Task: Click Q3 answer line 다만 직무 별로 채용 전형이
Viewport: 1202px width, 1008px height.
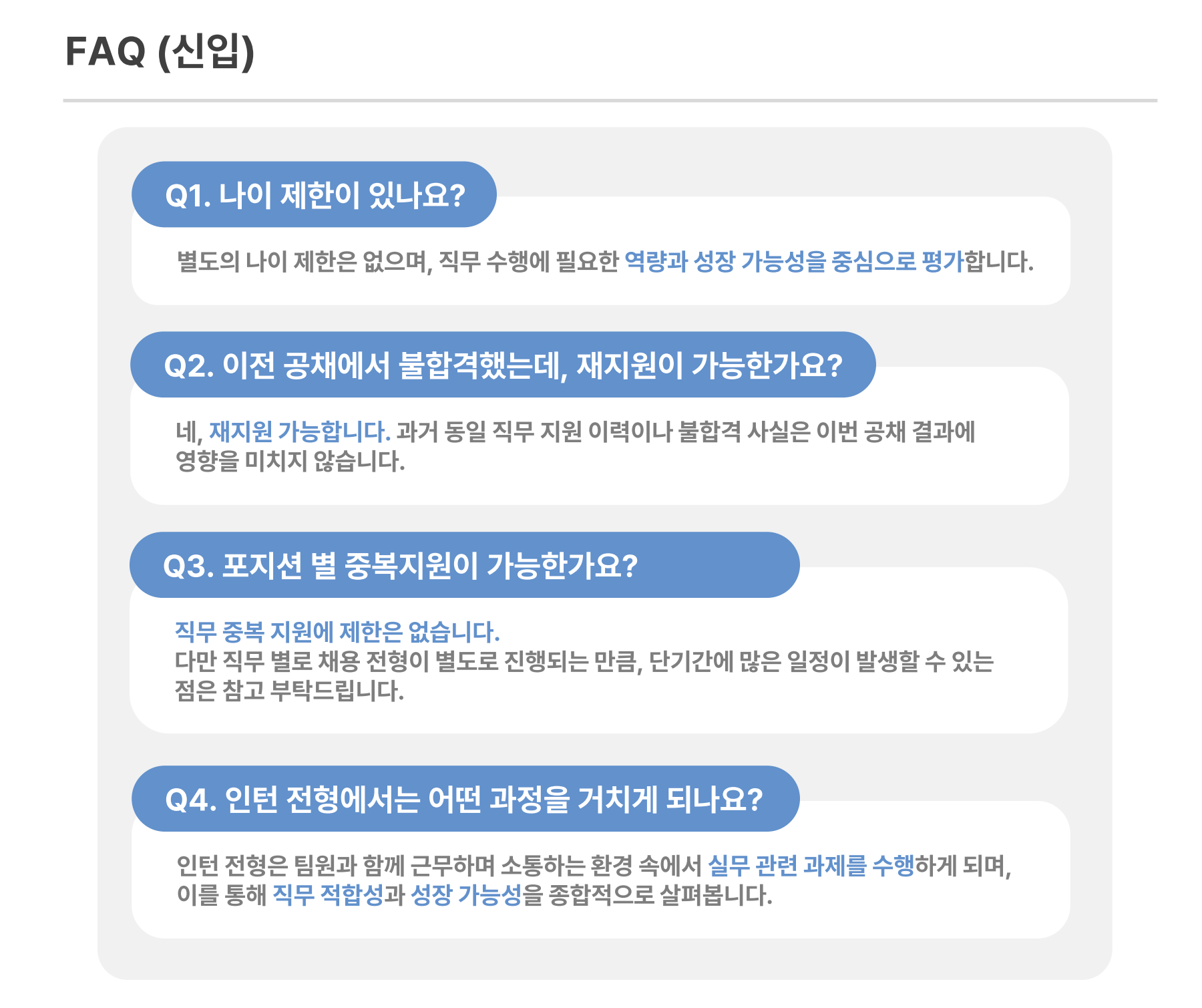Action: 584,661
